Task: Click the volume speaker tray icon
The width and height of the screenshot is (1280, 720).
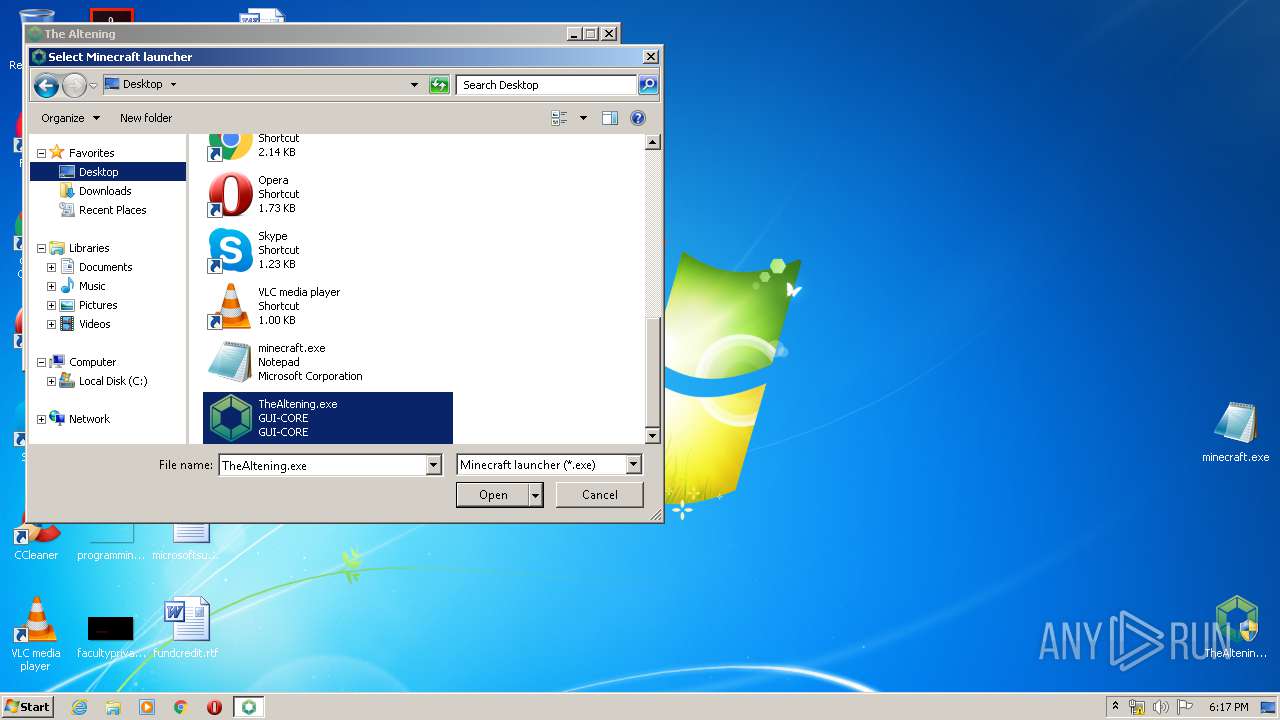Action: [1160, 707]
